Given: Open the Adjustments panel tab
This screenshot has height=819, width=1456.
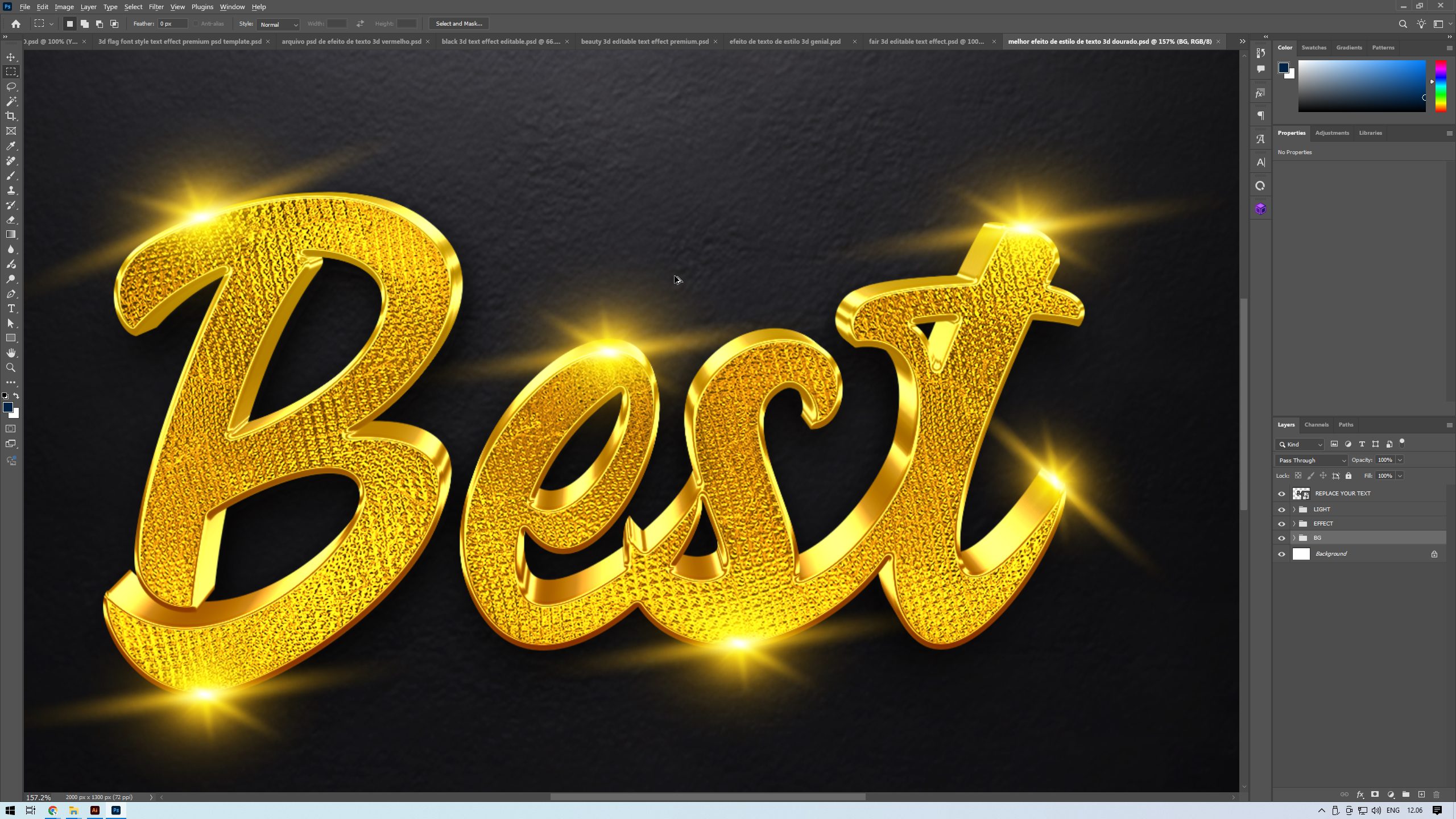Looking at the screenshot, I should (x=1331, y=133).
